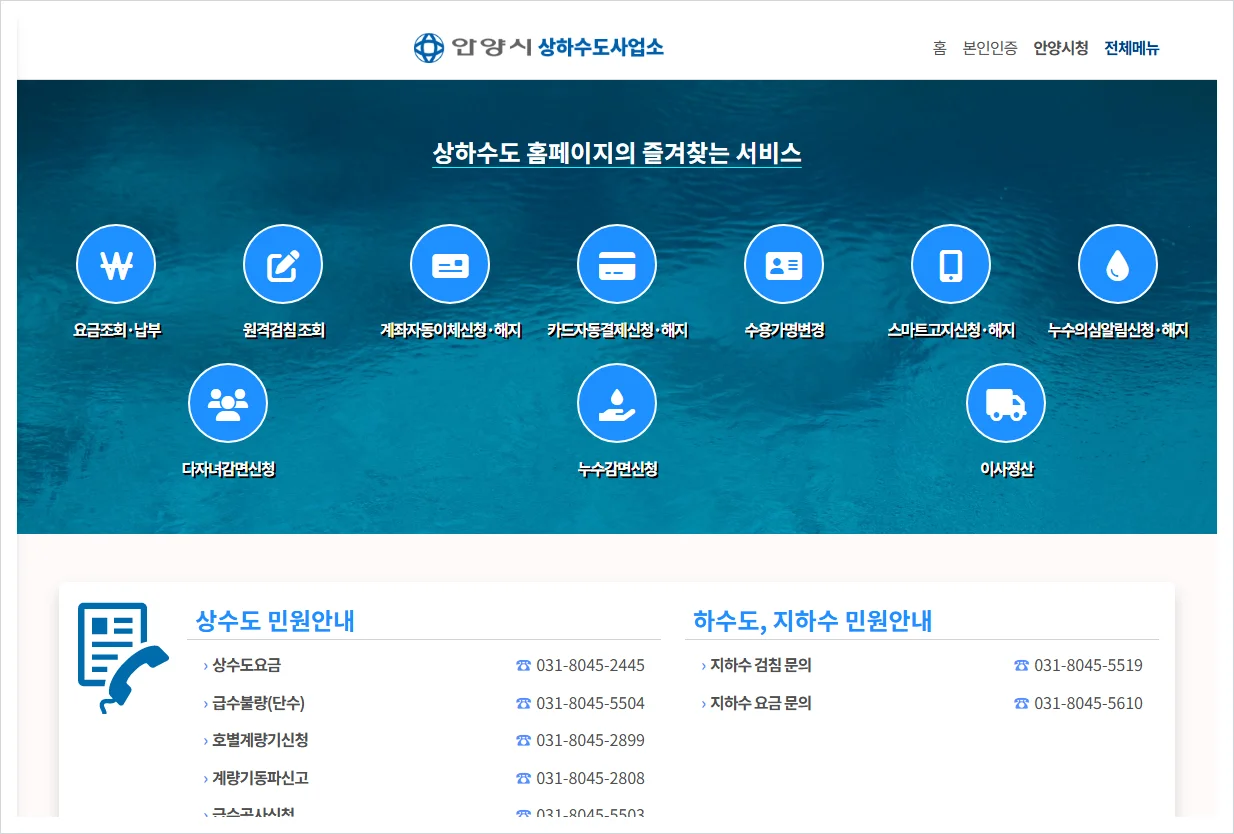This screenshot has width=1234, height=834.
Task: Click 상하수도사업소 site title
Action: pyautogui.click(x=601, y=47)
